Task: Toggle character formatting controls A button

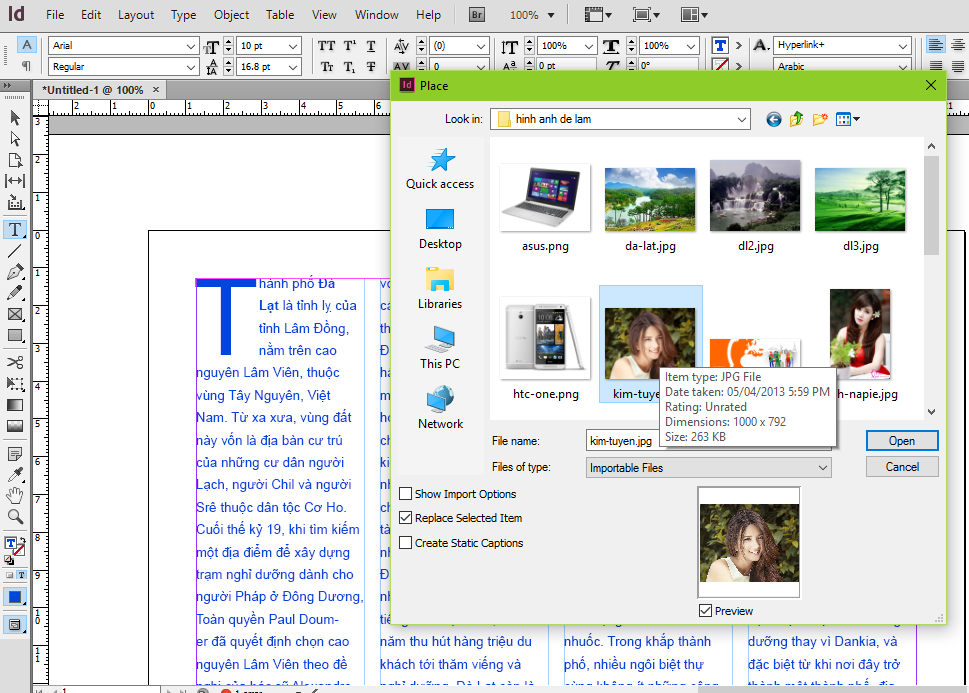Action: tap(26, 45)
